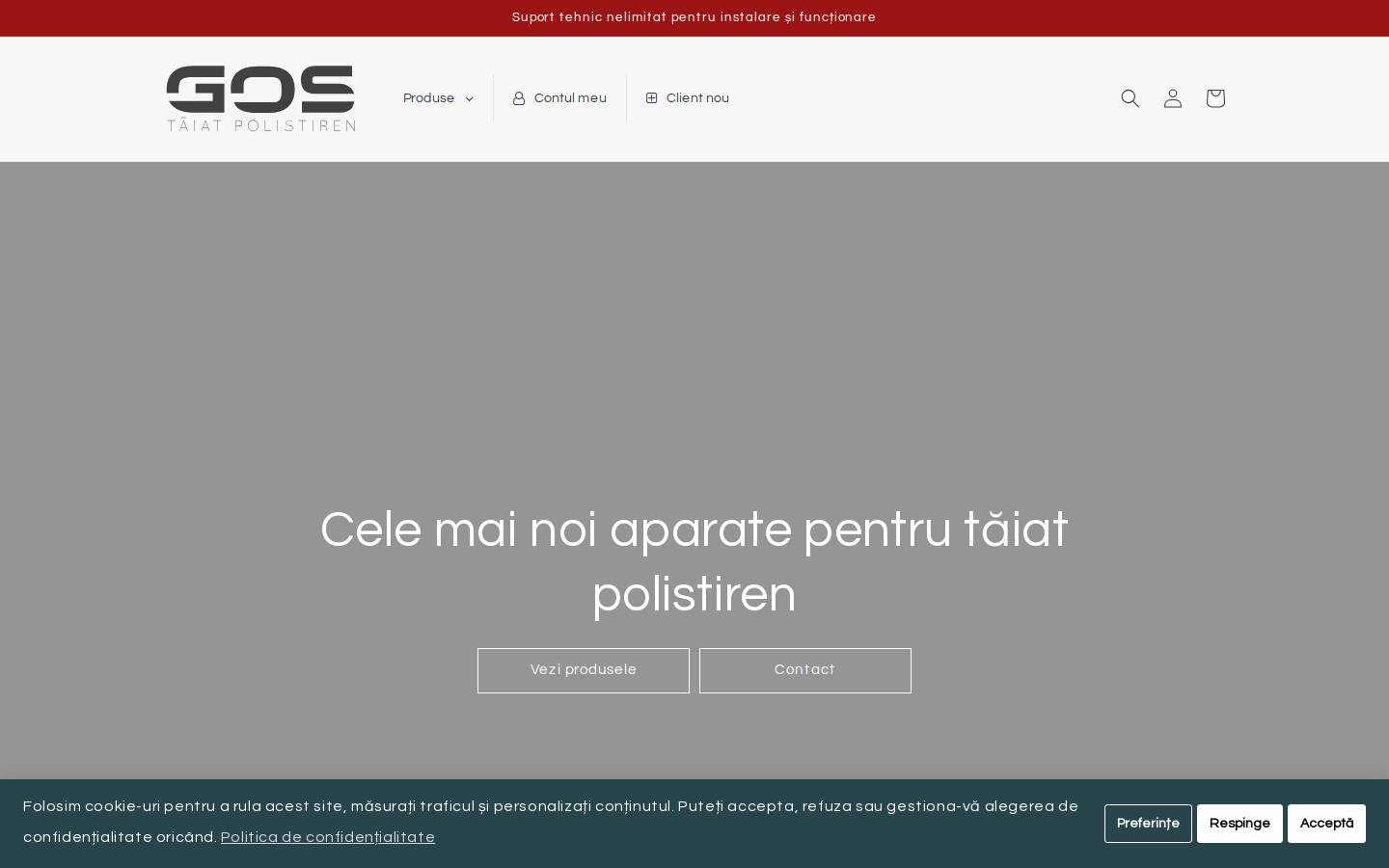Click Acceptă to accept cookies
Image resolution: width=1389 pixels, height=868 pixels.
click(1326, 824)
